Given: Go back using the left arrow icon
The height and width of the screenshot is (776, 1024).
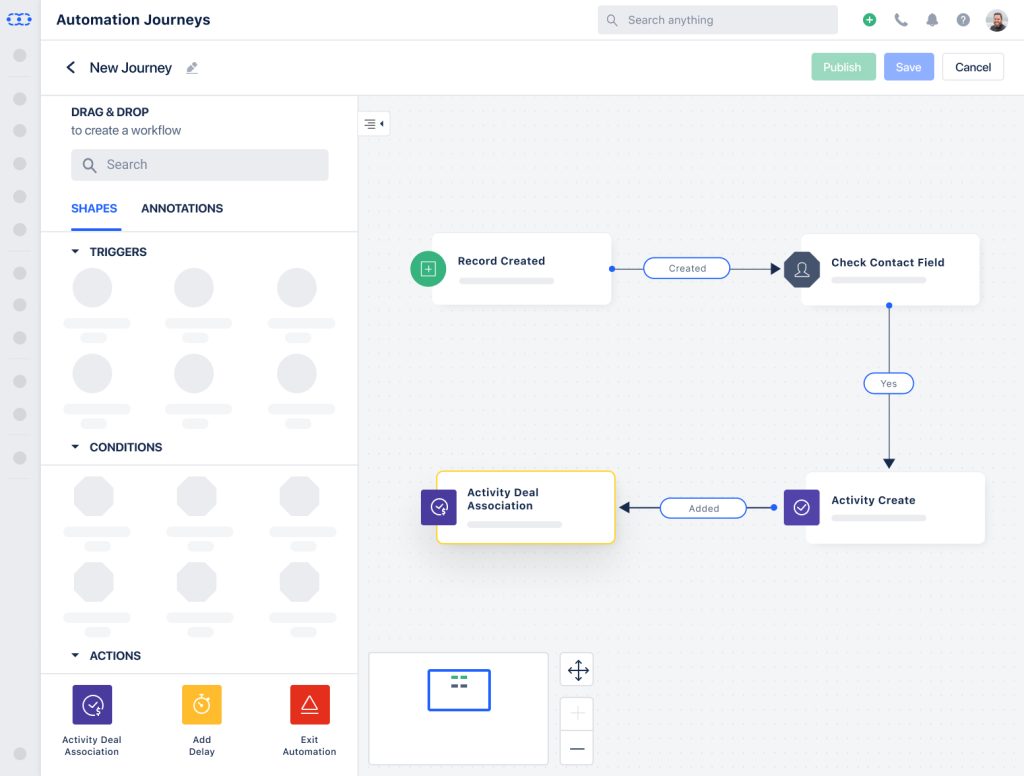Looking at the screenshot, I should [71, 68].
